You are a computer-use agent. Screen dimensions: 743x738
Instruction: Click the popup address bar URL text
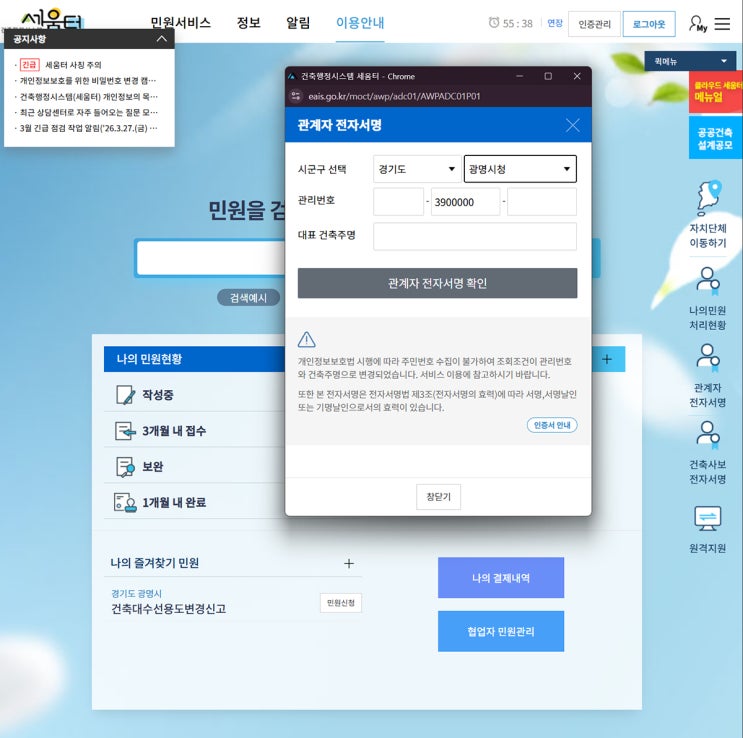pyautogui.click(x=394, y=96)
